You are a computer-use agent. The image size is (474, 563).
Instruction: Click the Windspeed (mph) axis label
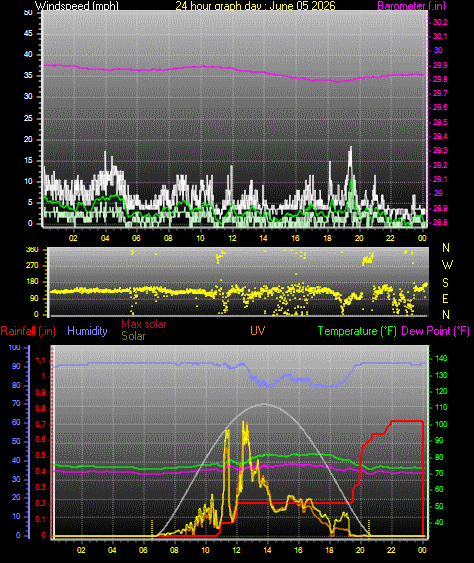click(76, 6)
